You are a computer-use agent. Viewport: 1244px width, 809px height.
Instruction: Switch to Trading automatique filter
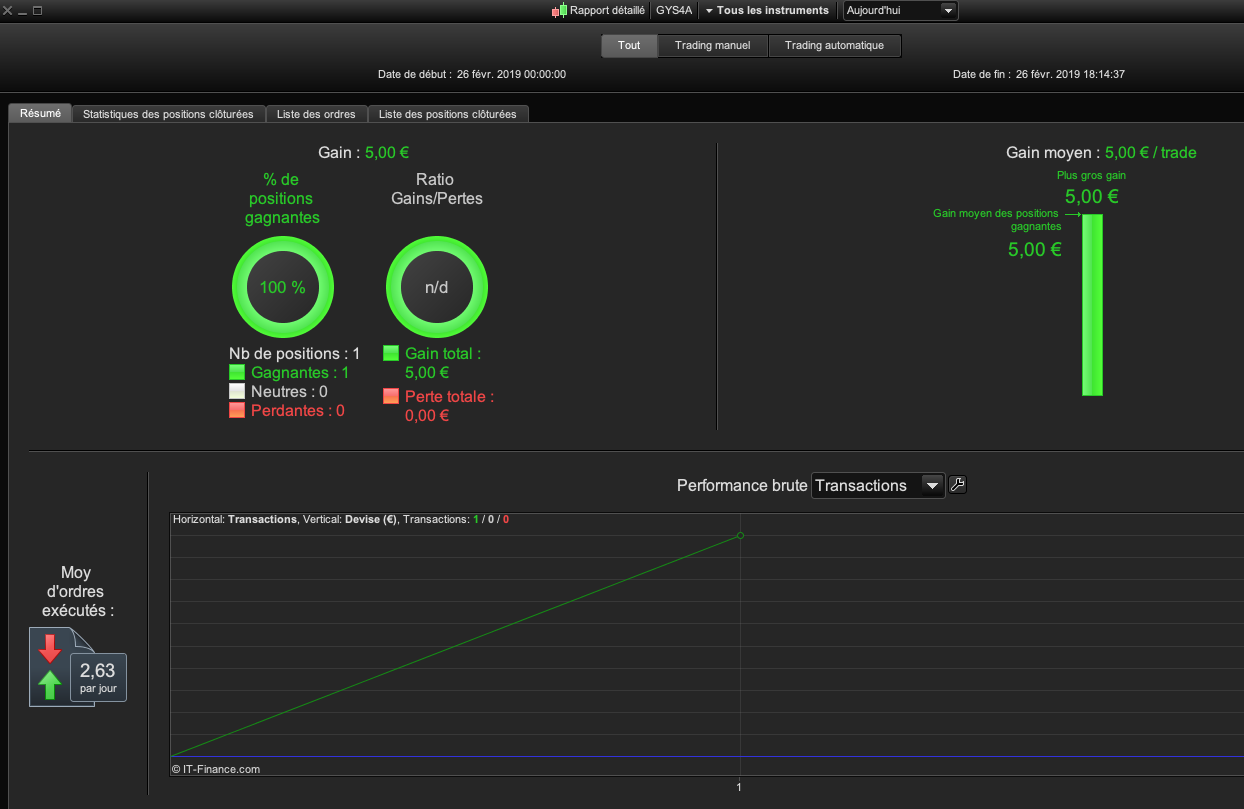pos(834,46)
